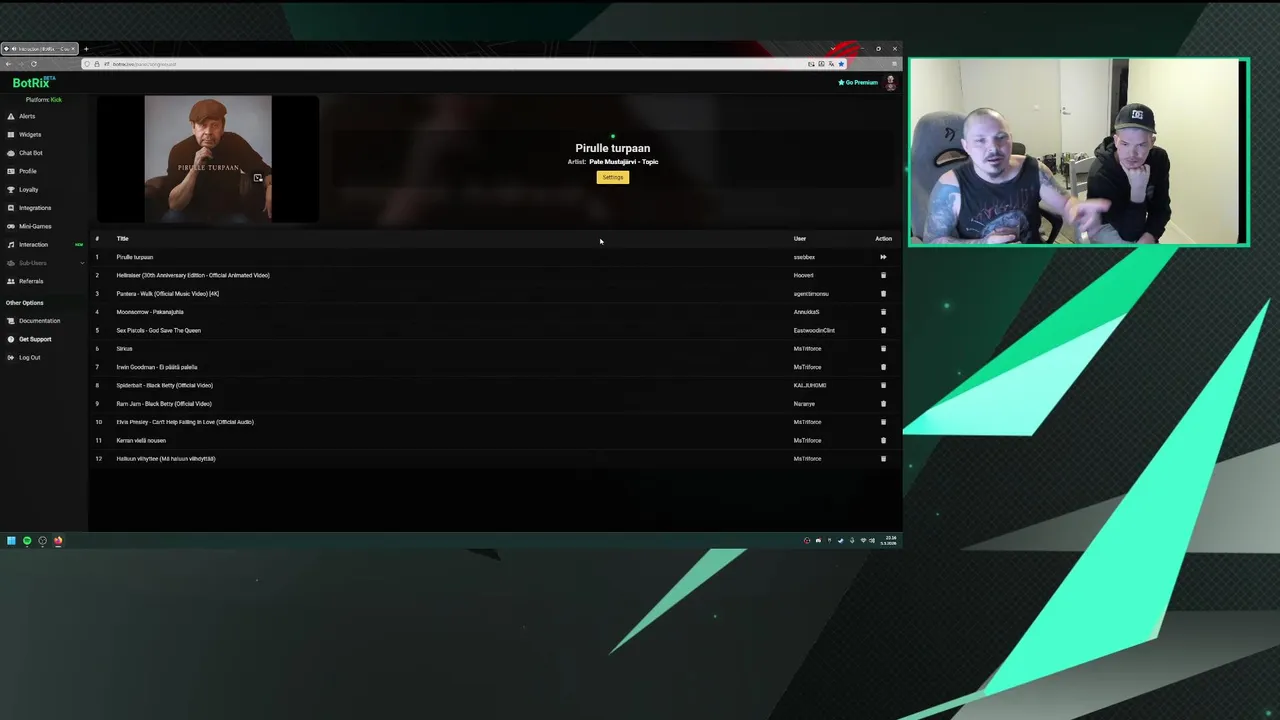Remove Halluun viihyttee from the queue

883,459
